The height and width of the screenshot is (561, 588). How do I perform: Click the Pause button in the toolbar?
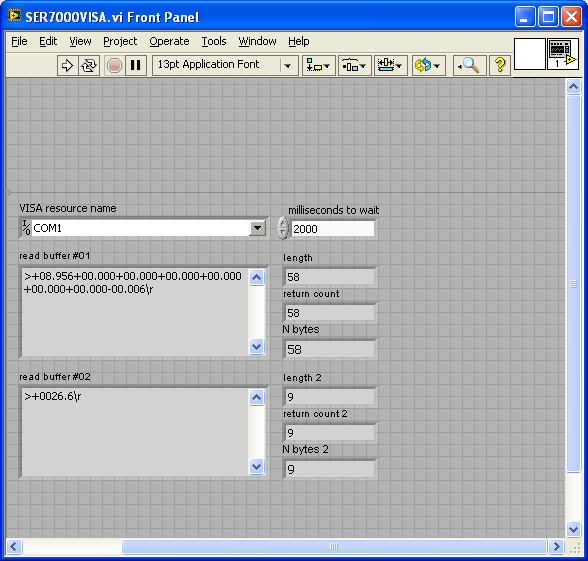(135, 66)
